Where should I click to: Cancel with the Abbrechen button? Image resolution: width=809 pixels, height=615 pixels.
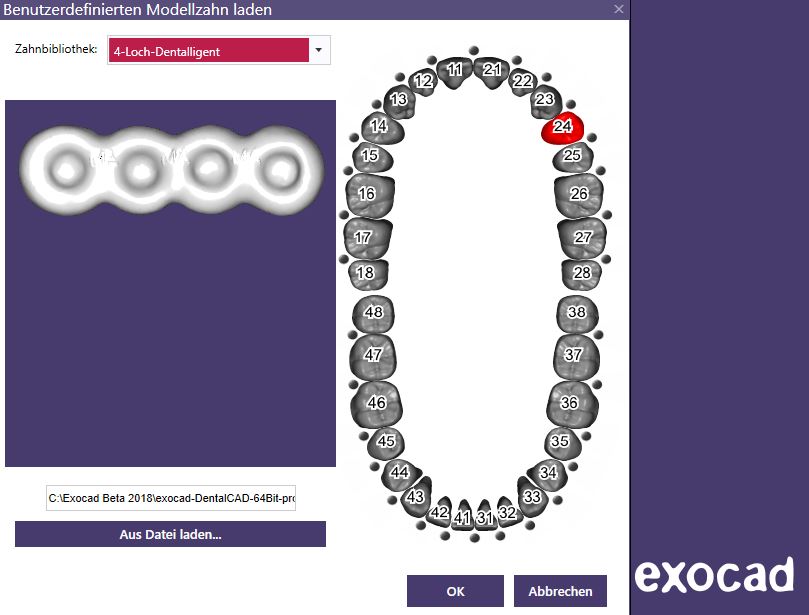[x=560, y=591]
